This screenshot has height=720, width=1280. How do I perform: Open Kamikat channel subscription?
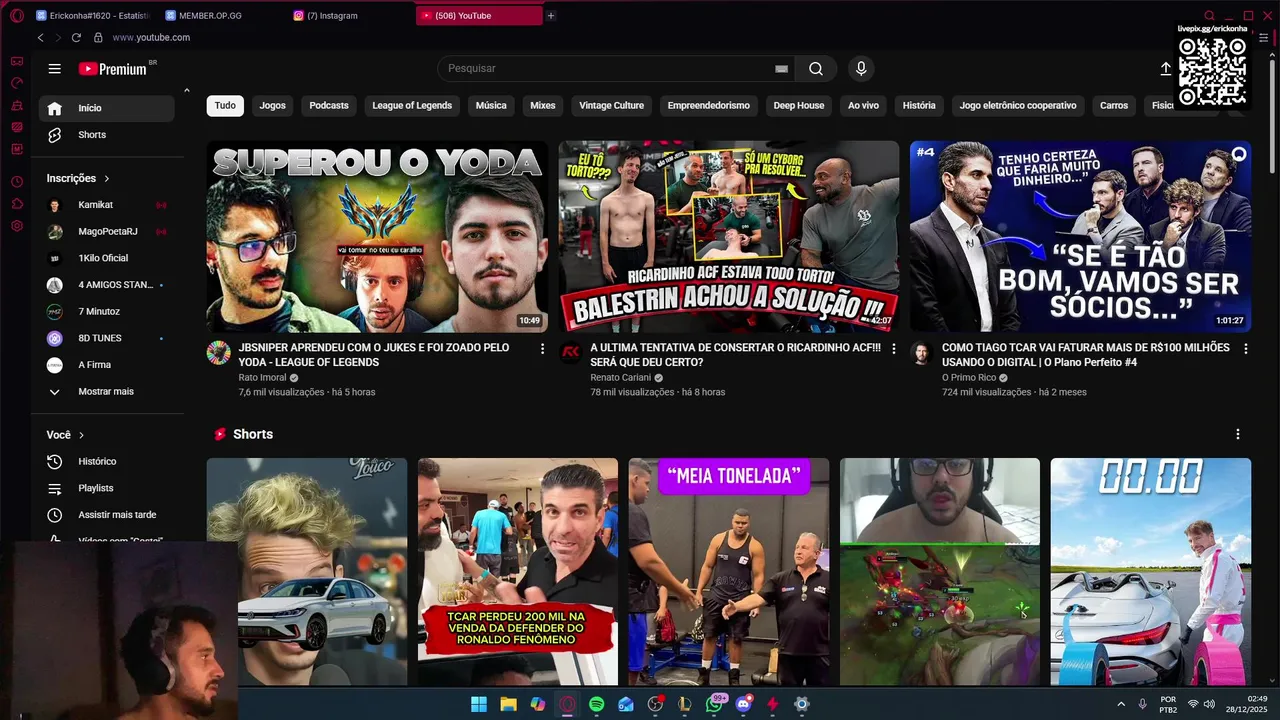click(x=107, y=205)
